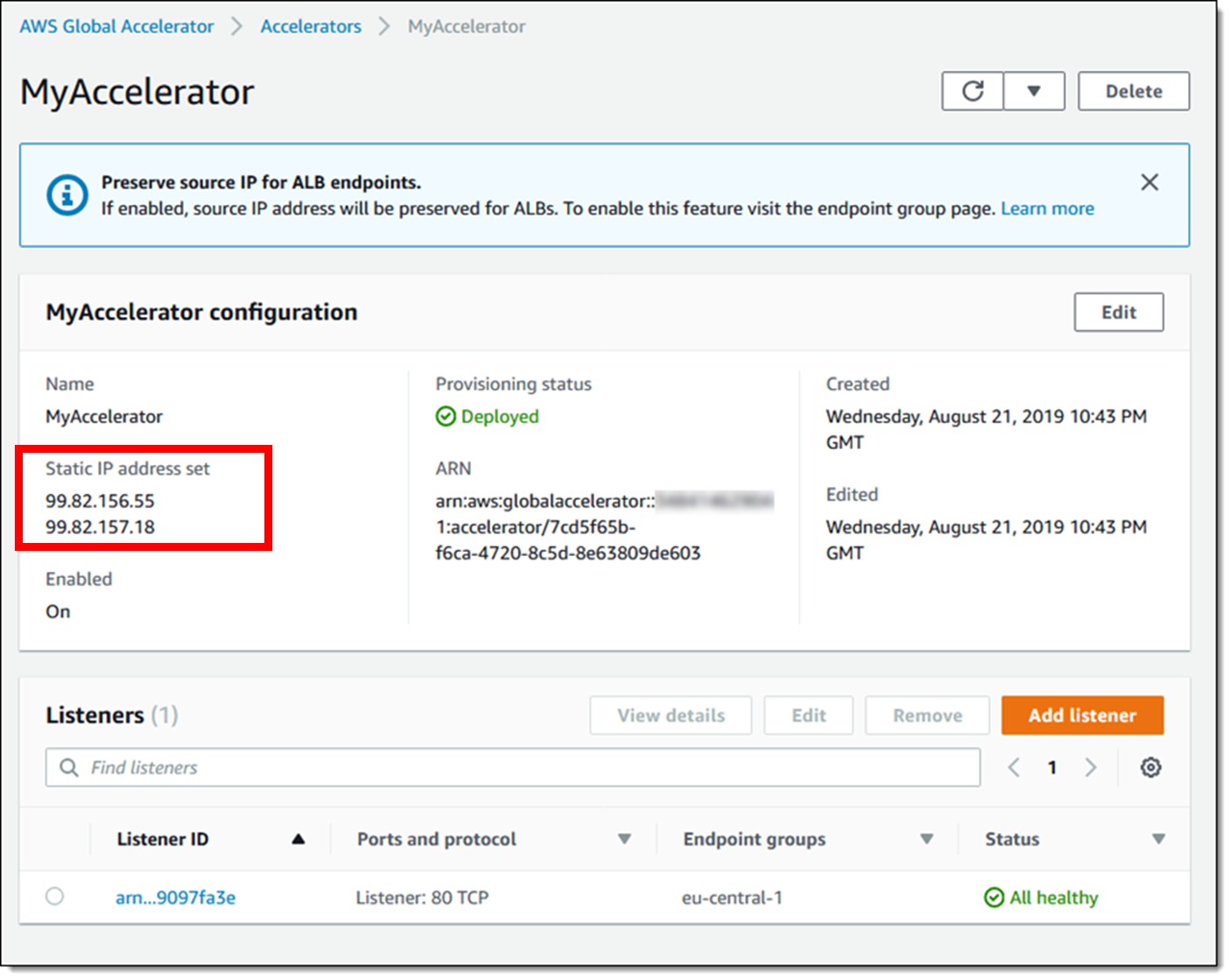Sort by Listener ID ascending arrow
This screenshot has width=1231, height=980.
299,839
